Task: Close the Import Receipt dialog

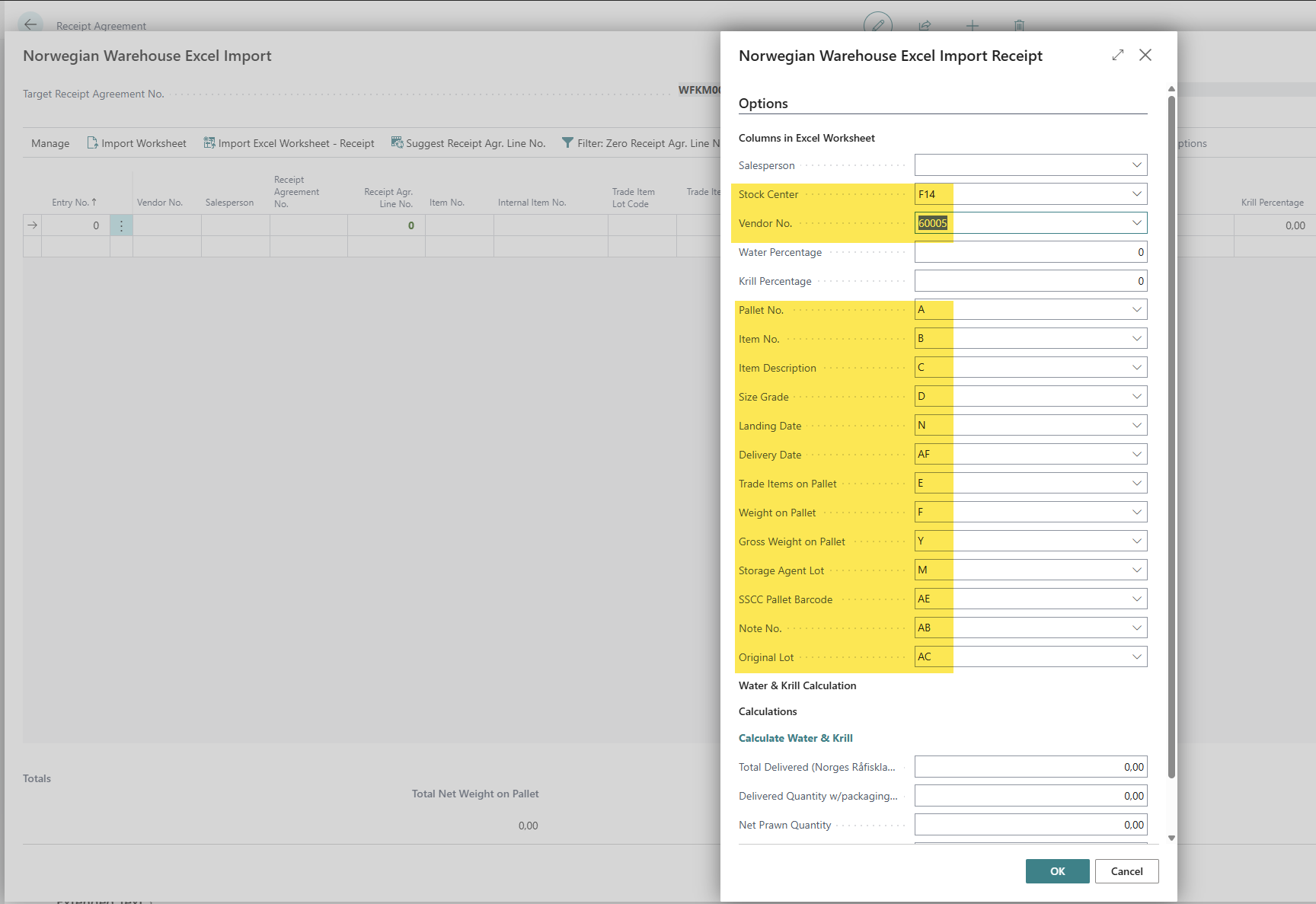Action: click(x=1145, y=55)
